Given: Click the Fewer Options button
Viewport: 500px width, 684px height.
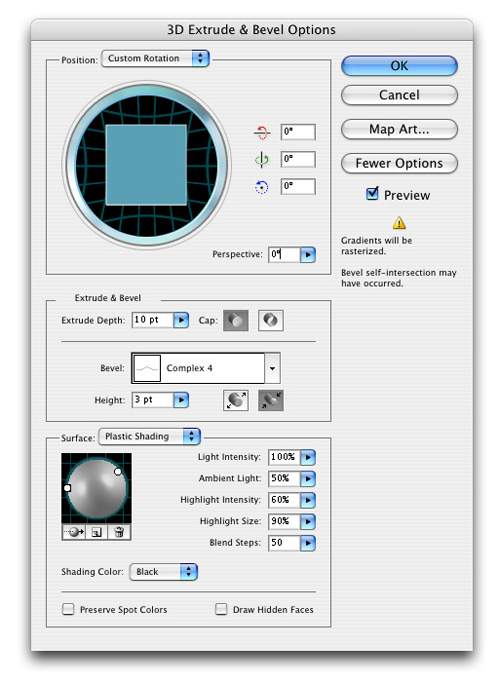Looking at the screenshot, I should 399,164.
